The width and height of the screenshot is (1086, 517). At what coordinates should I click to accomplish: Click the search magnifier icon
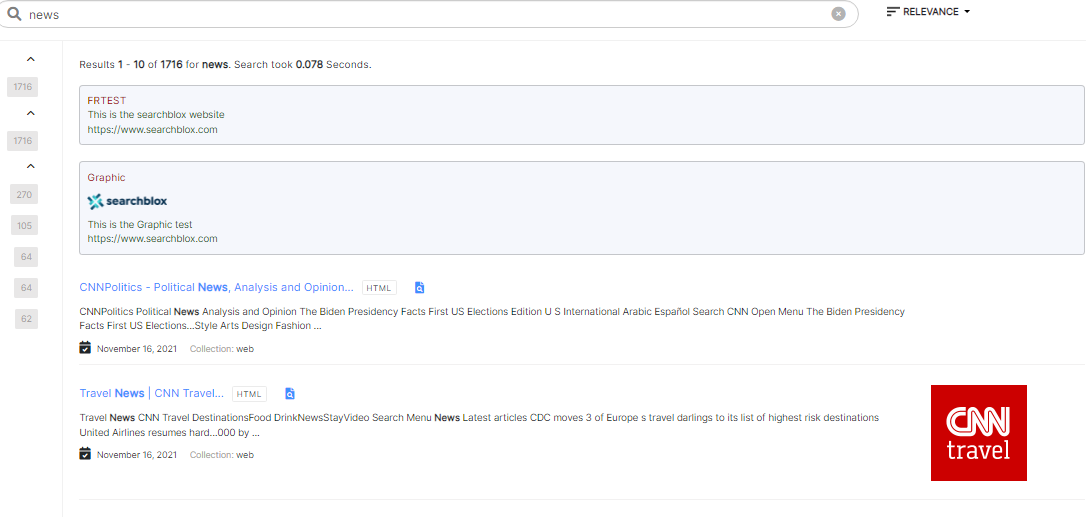click(14, 14)
